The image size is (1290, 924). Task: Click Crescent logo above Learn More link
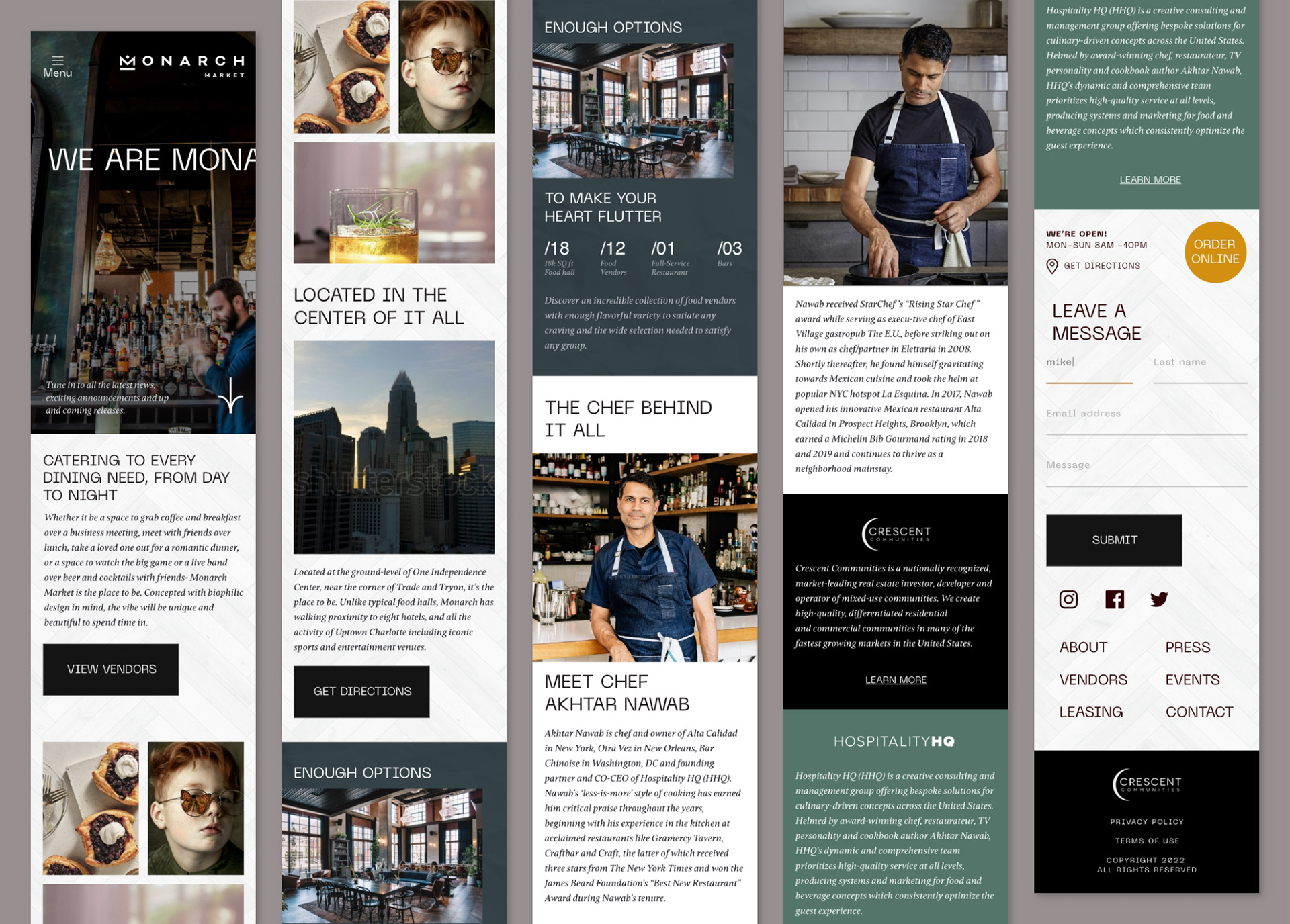pyautogui.click(x=896, y=534)
